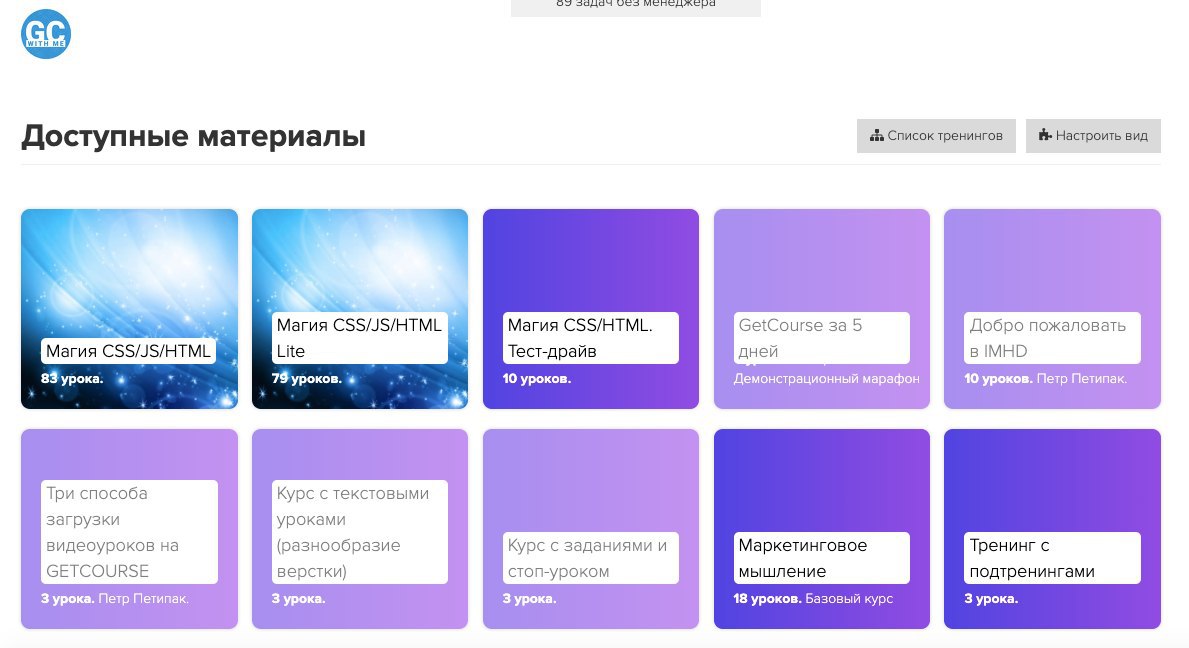Image resolution: width=1189 pixels, height=648 pixels.
Task: Open the GetCourse за 5 дней card
Action: 822,309
